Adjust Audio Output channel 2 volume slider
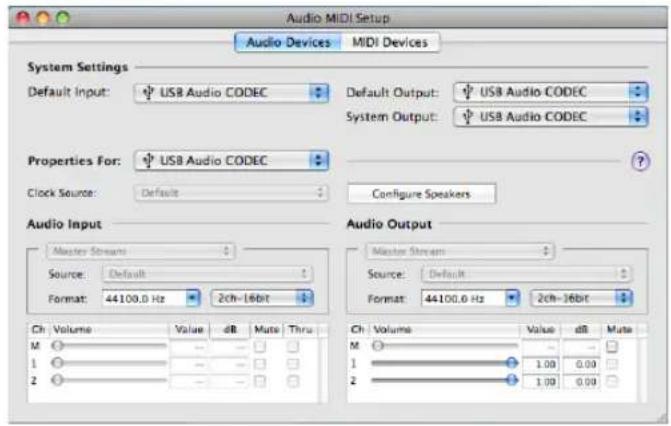This screenshot has height=426, width=671. (445, 380)
